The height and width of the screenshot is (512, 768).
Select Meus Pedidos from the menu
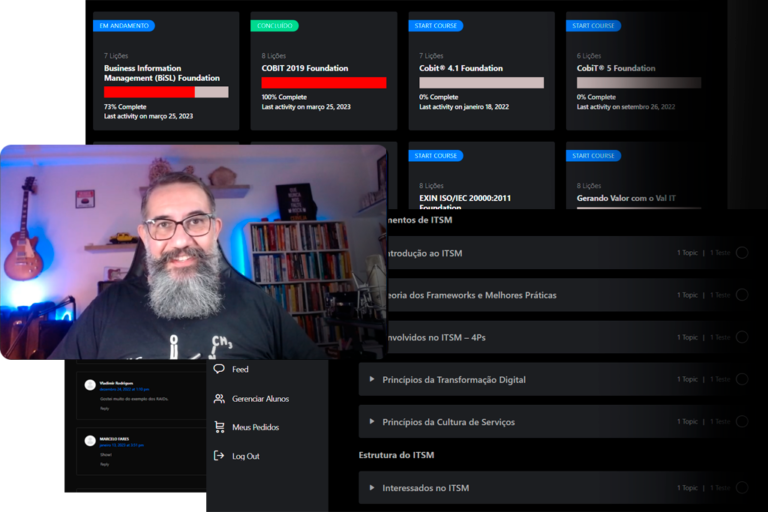click(x=255, y=427)
